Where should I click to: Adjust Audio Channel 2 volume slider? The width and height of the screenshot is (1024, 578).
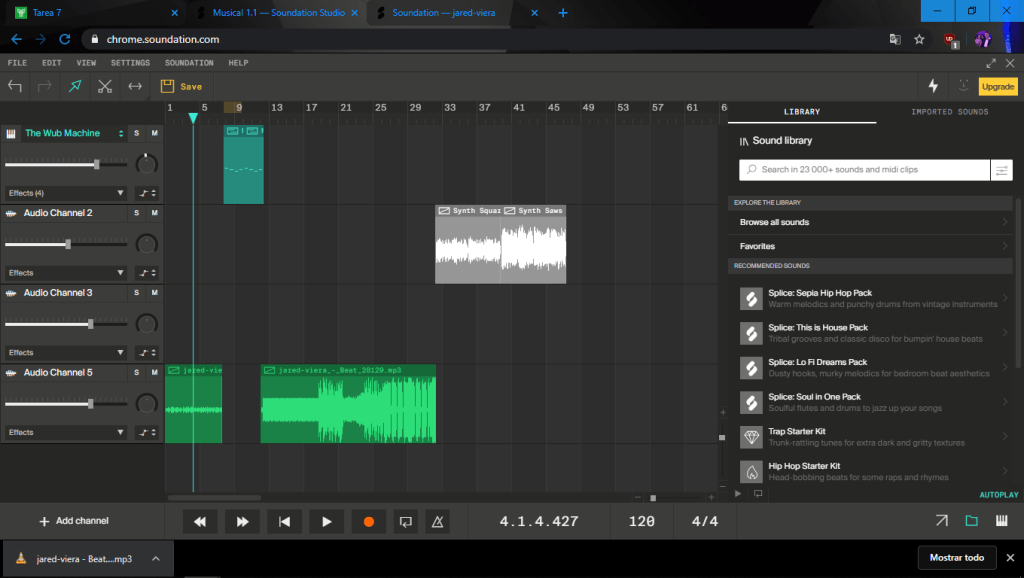point(68,244)
